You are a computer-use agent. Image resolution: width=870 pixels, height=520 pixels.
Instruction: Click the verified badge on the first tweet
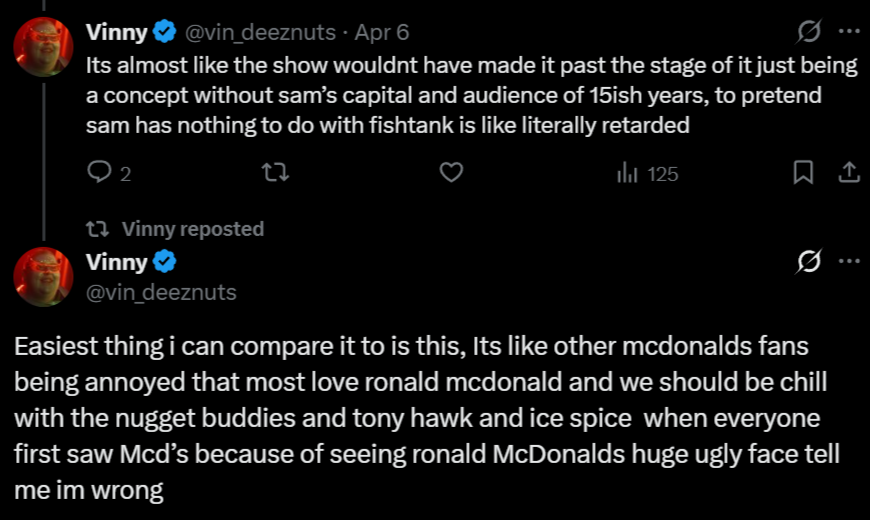[x=165, y=32]
